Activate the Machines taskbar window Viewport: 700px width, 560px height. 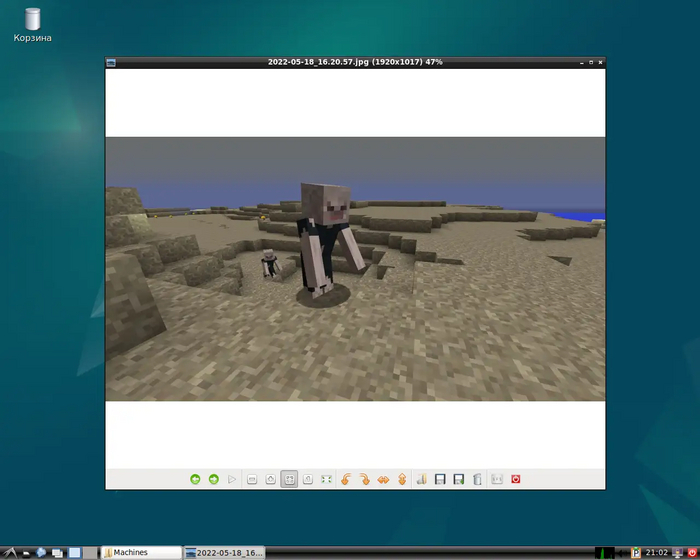pyautogui.click(x=142, y=553)
